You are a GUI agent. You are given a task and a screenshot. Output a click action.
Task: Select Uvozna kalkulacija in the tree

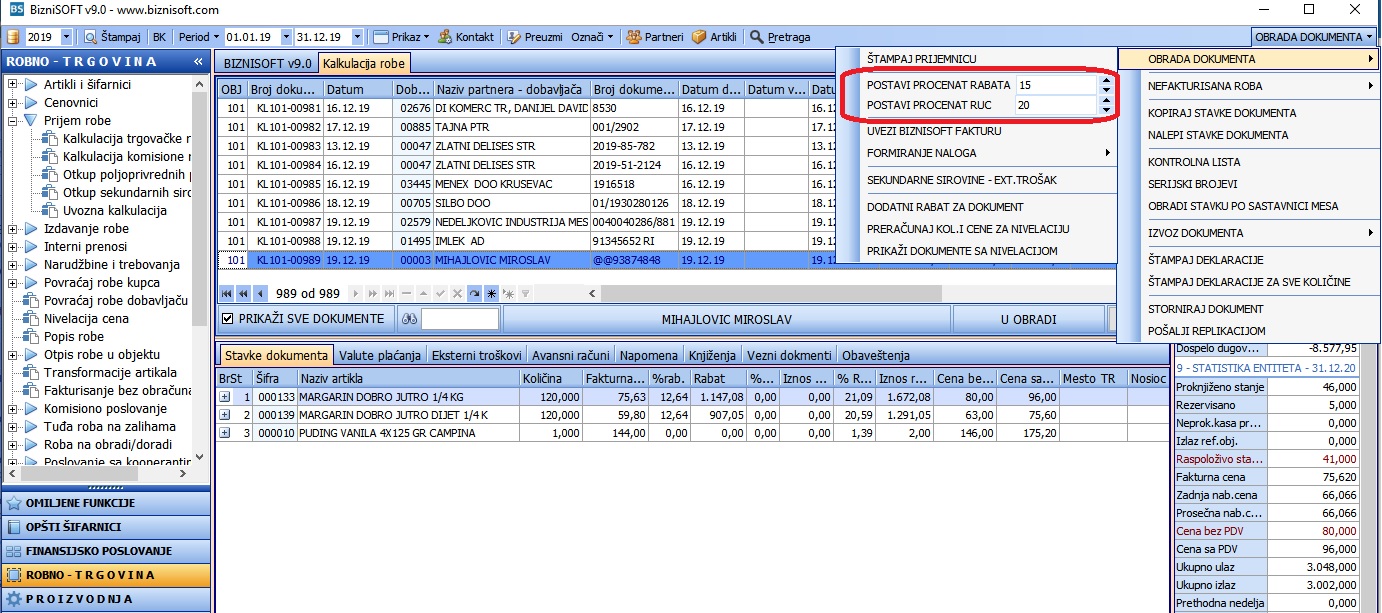click(114, 211)
